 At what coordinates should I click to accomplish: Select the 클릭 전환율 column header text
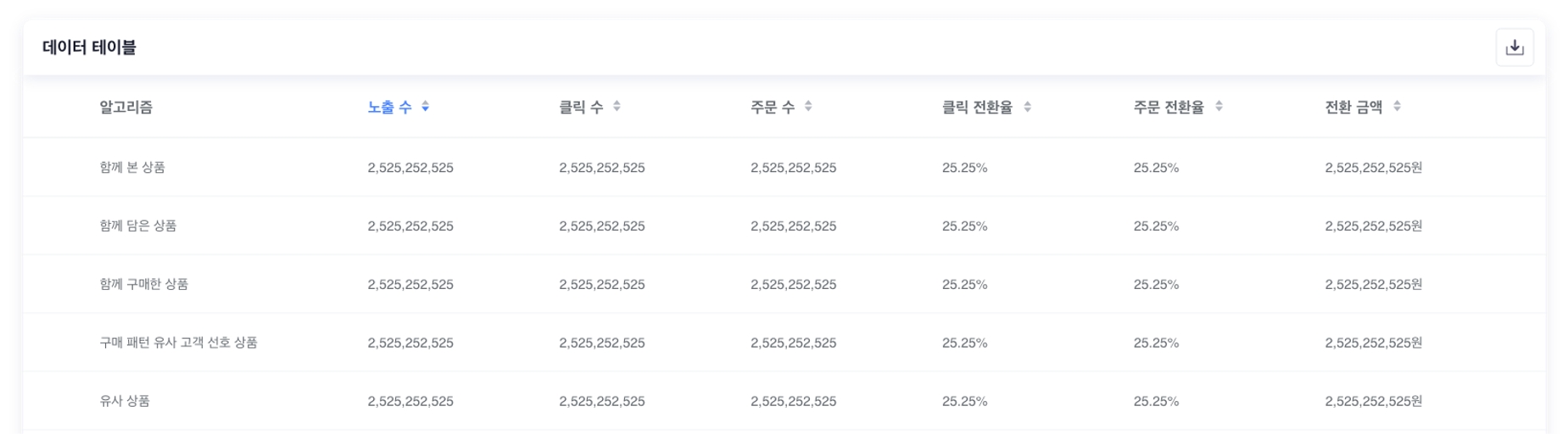[x=977, y=107]
